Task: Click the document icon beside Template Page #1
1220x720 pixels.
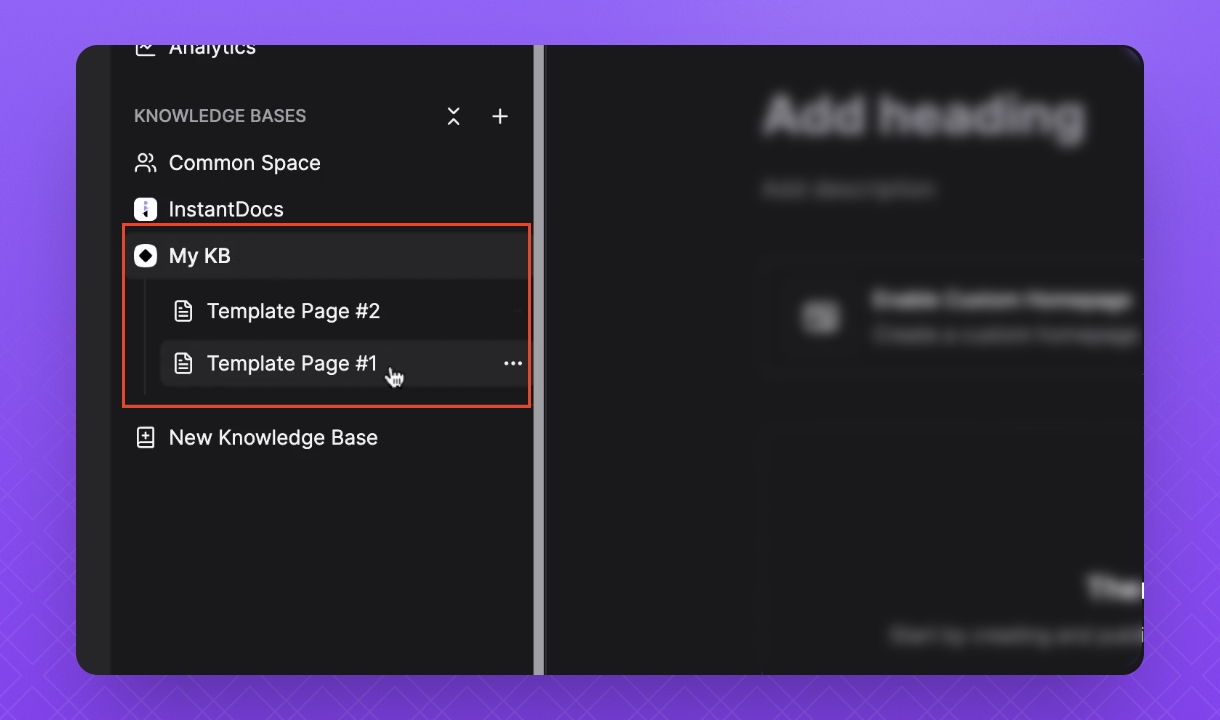Action: coord(183,364)
